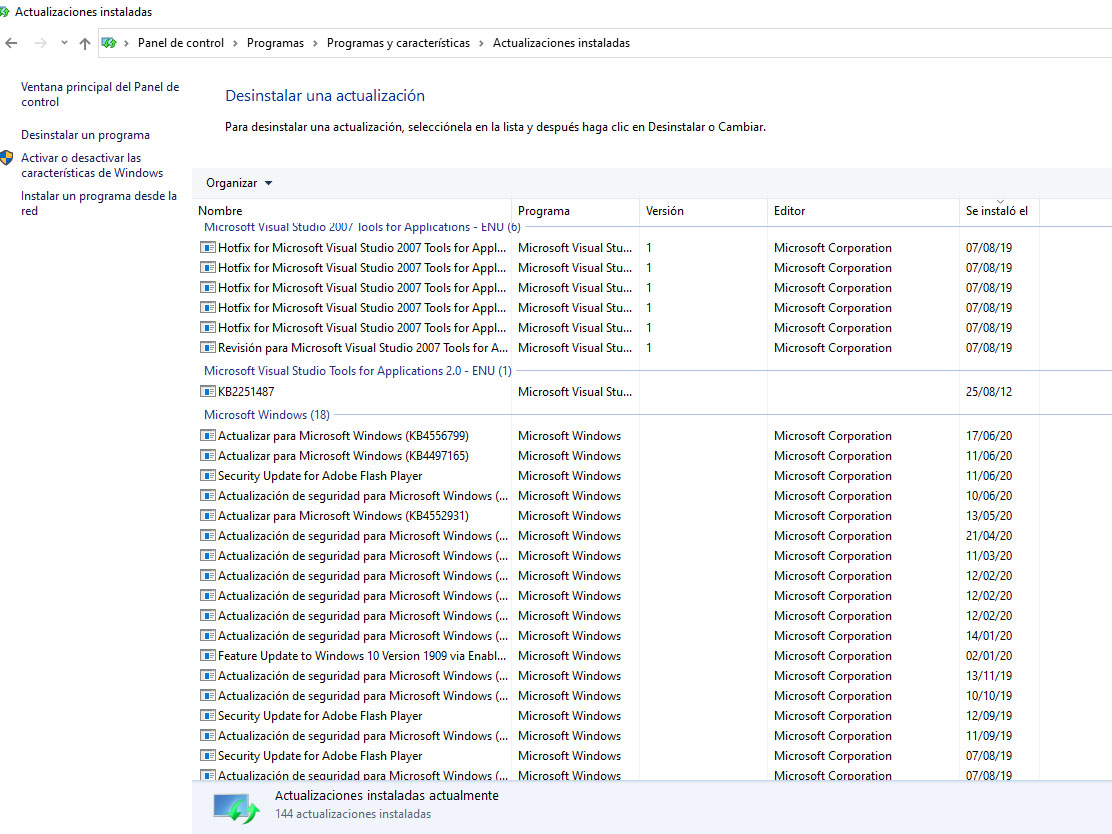Open the Organizar dropdown menu
This screenshot has width=1112, height=834.
coord(239,183)
